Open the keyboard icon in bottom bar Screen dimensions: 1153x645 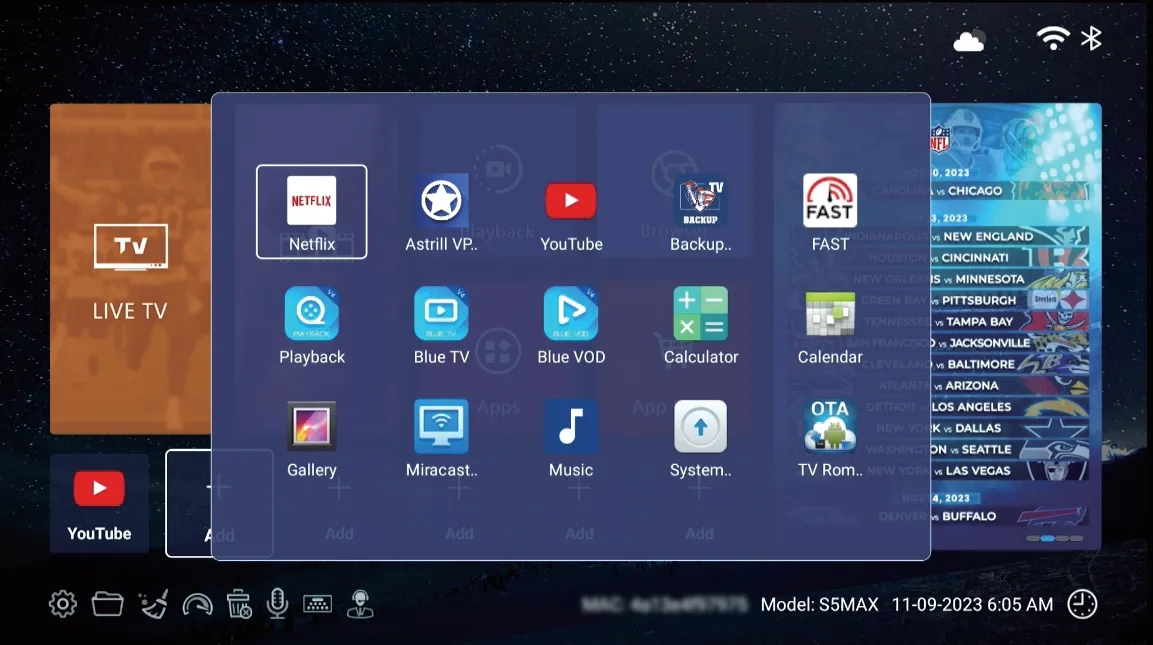point(318,605)
